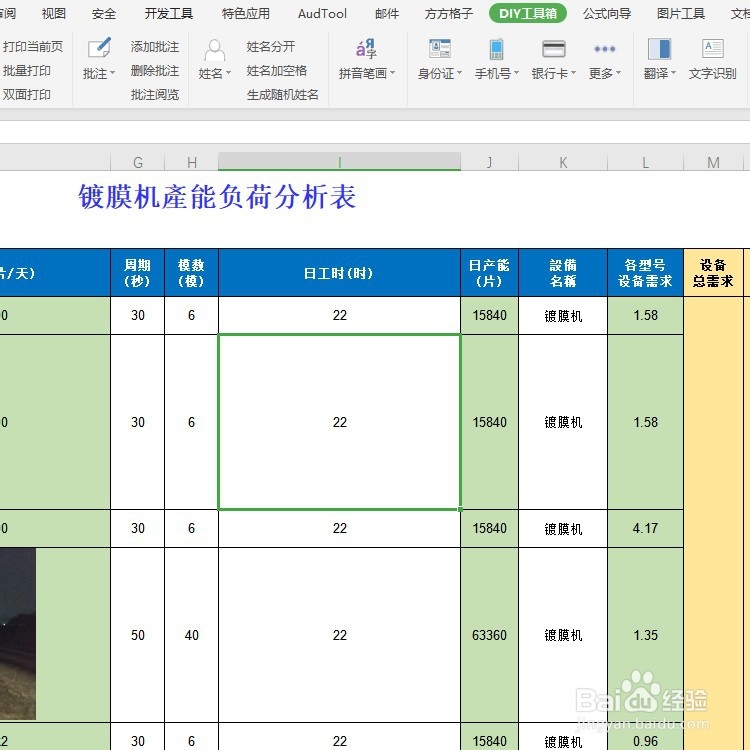The width and height of the screenshot is (750, 750).
Task: Click the 模数(模) header cell
Action: pos(191,273)
